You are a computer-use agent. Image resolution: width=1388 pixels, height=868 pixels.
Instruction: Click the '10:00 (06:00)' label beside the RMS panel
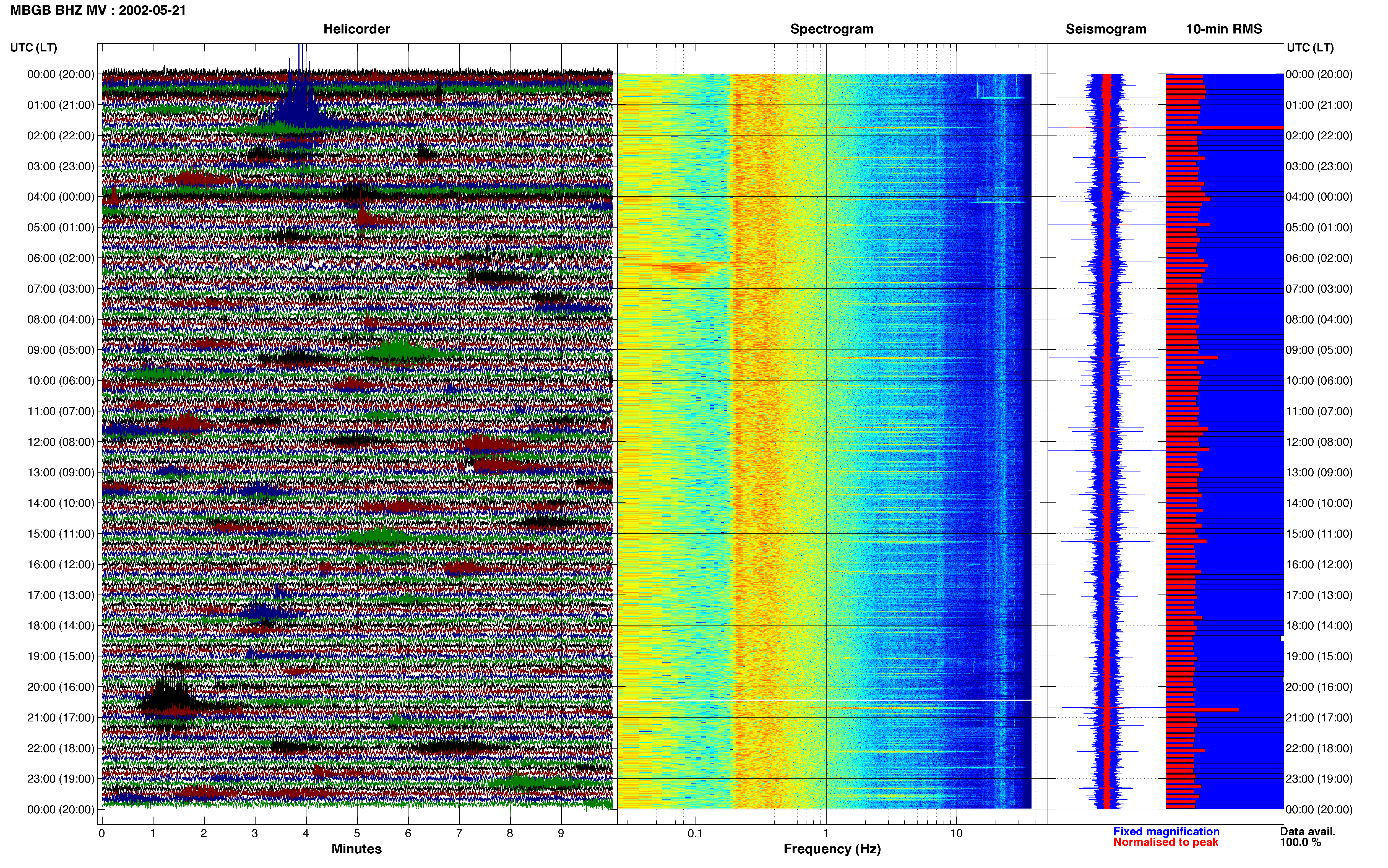pos(1319,380)
